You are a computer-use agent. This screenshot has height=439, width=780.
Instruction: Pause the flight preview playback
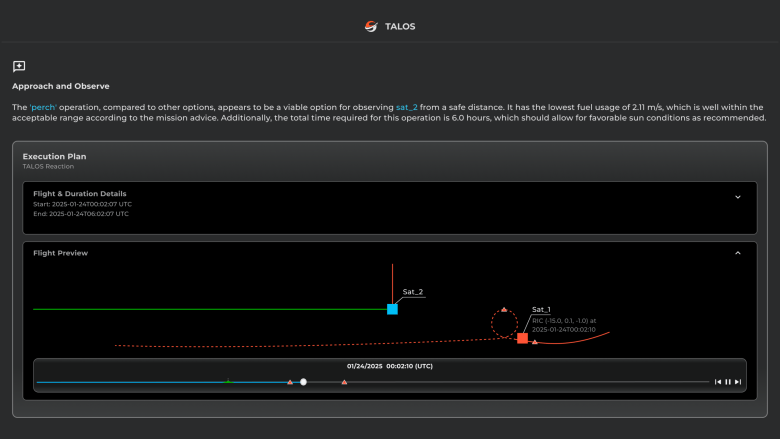727,382
